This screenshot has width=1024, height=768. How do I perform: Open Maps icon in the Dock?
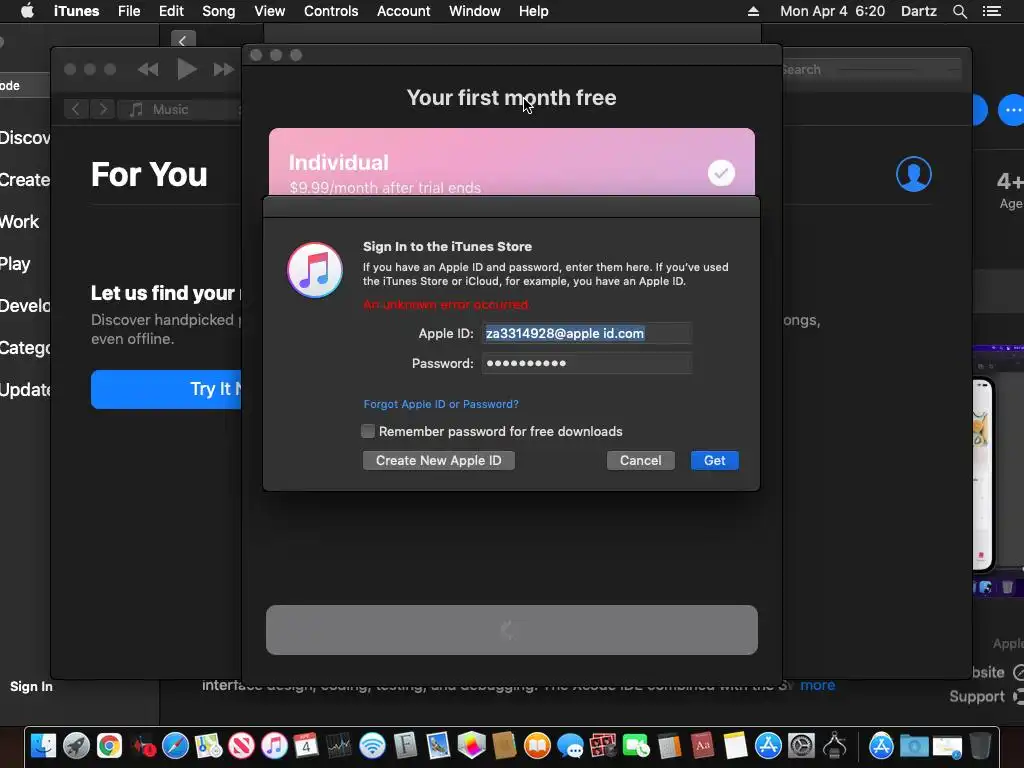click(x=208, y=745)
